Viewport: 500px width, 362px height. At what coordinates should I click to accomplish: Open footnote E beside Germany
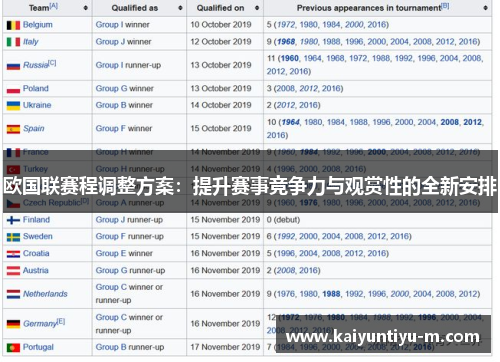[x=61, y=321]
